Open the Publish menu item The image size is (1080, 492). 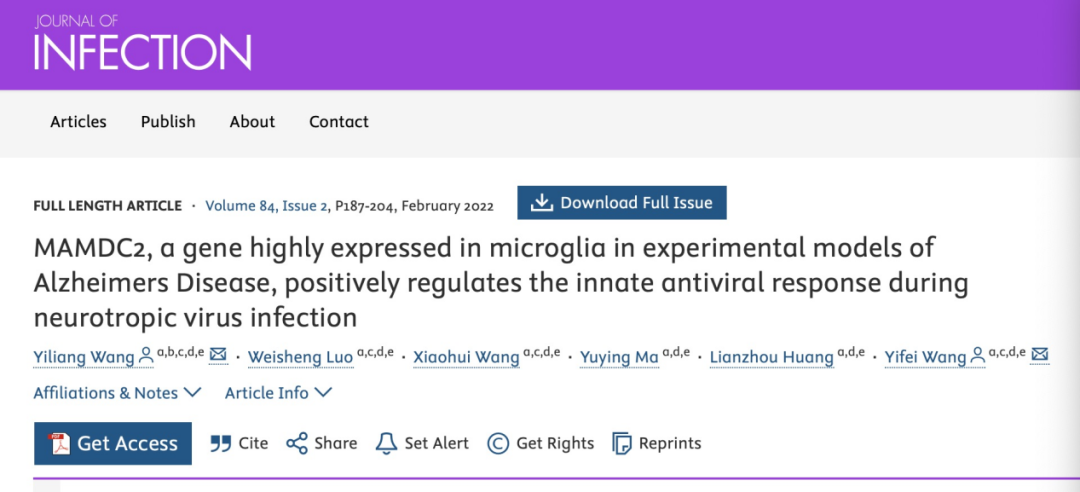pos(168,122)
